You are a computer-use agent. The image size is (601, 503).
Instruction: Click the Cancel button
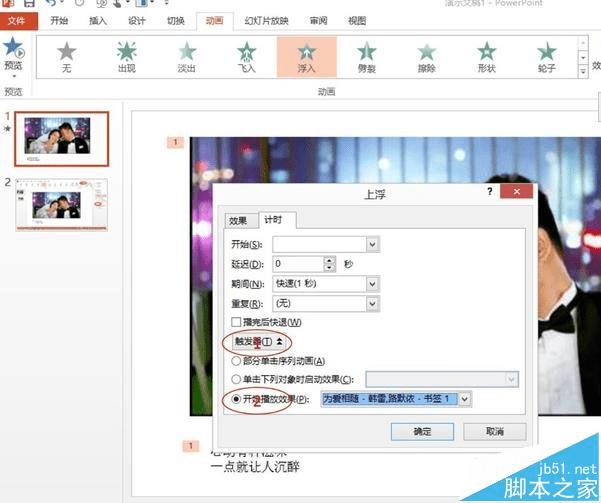[495, 432]
